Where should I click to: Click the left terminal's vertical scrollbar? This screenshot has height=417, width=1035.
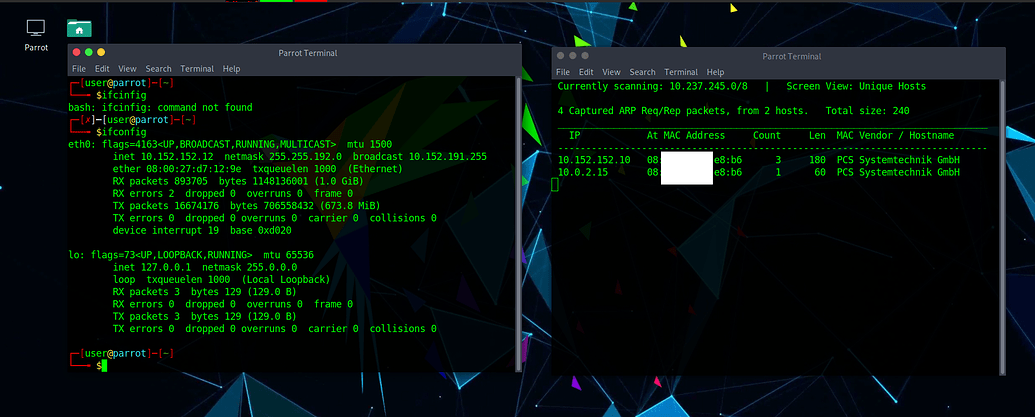coord(518,224)
